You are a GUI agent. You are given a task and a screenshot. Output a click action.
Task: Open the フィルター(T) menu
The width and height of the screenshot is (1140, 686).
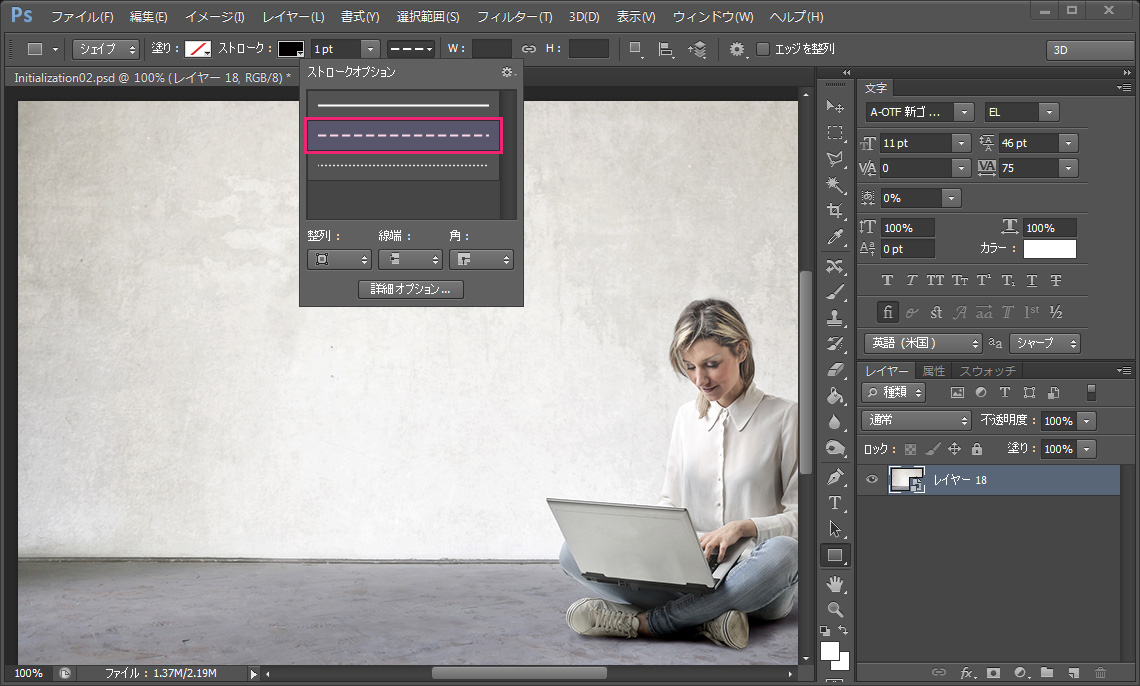pyautogui.click(x=514, y=17)
